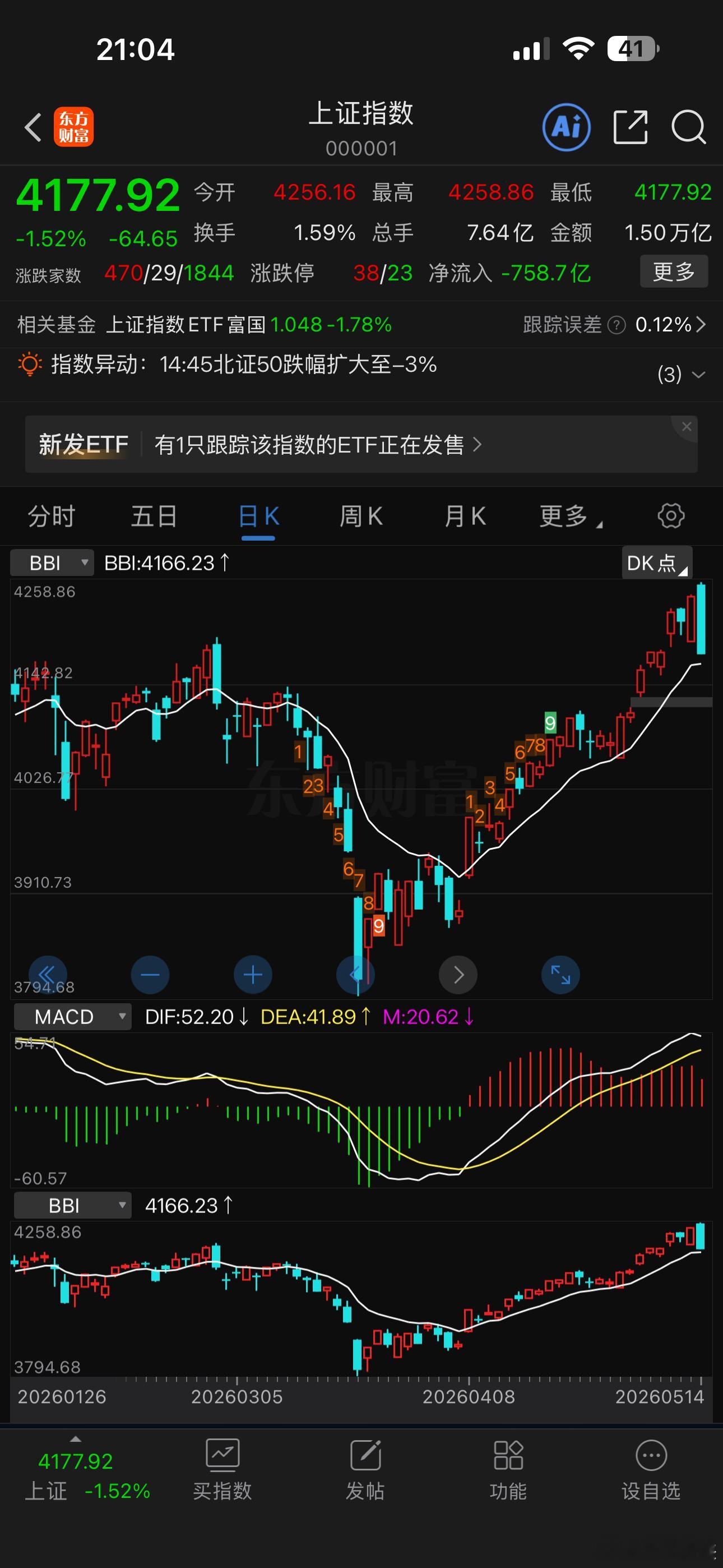Screen dimensions: 723x1568
Task: Tap the battery status indicator
Action: [x=633, y=49]
